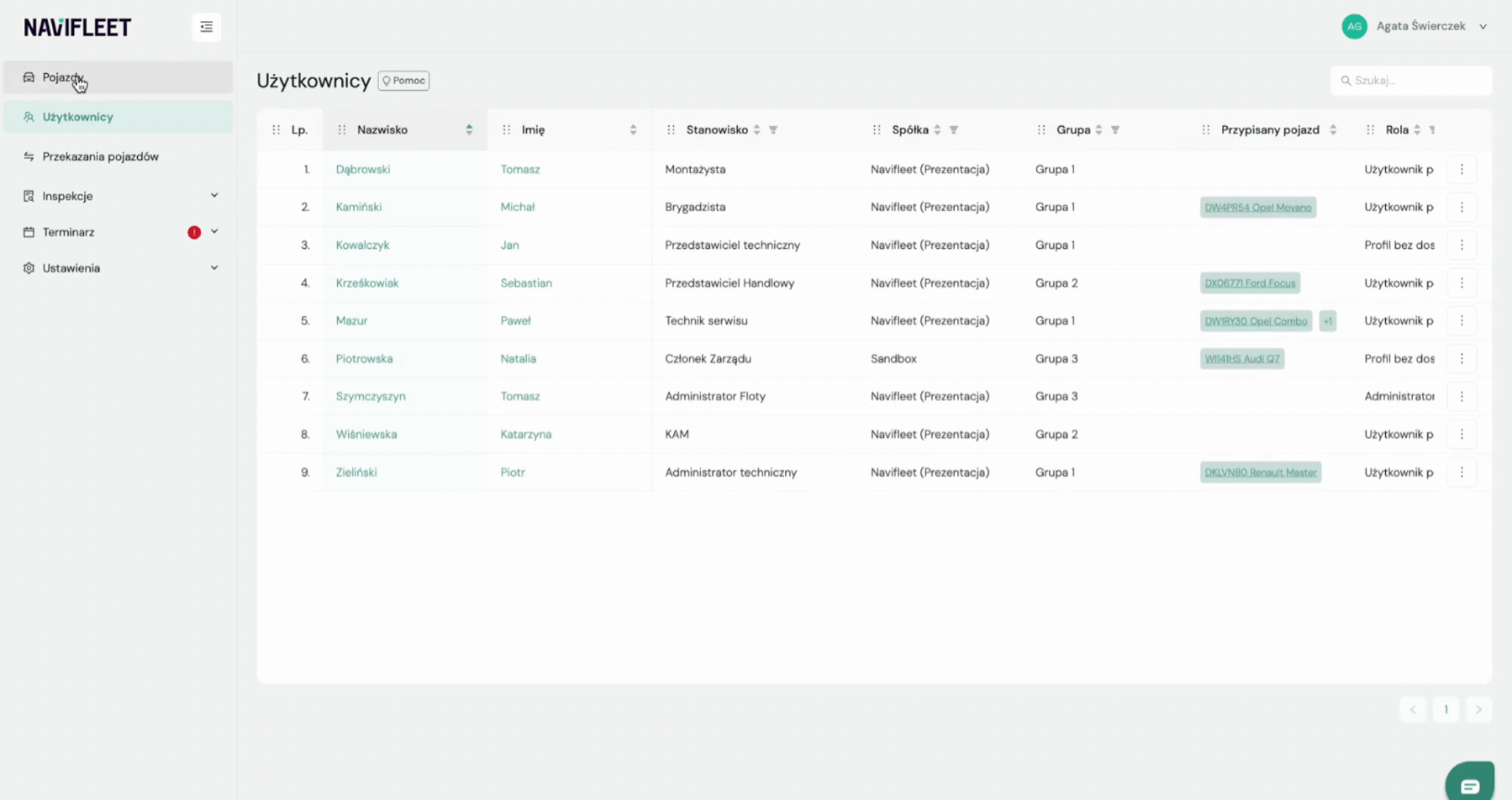Click the Stanowisko column drag handle

coord(671,130)
